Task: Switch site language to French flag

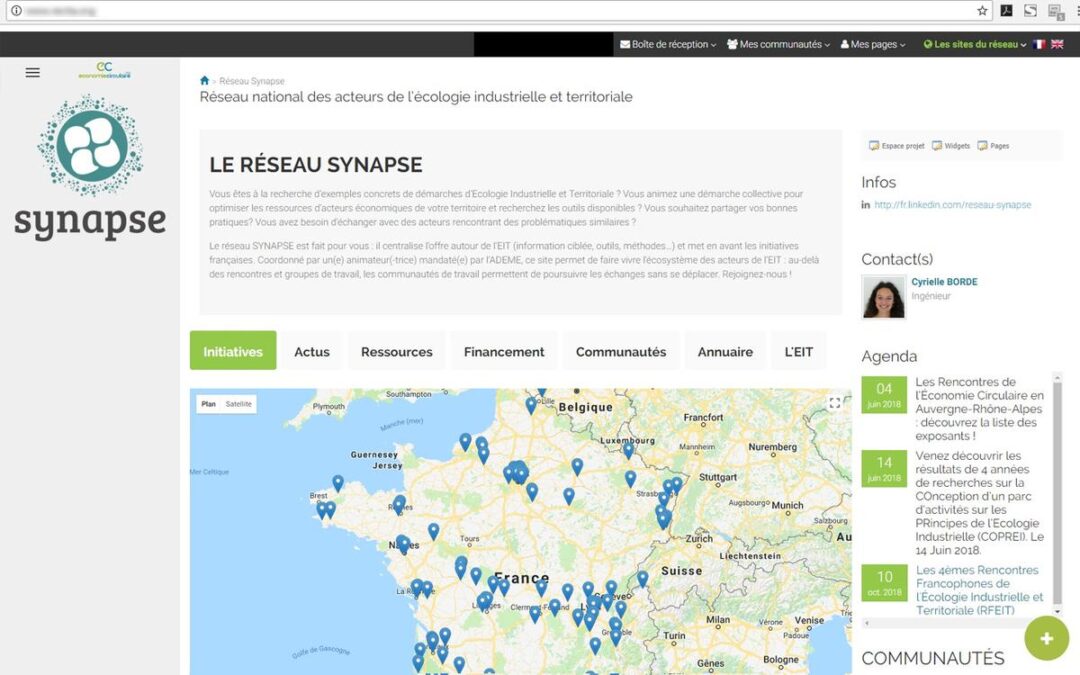Action: [x=1039, y=44]
